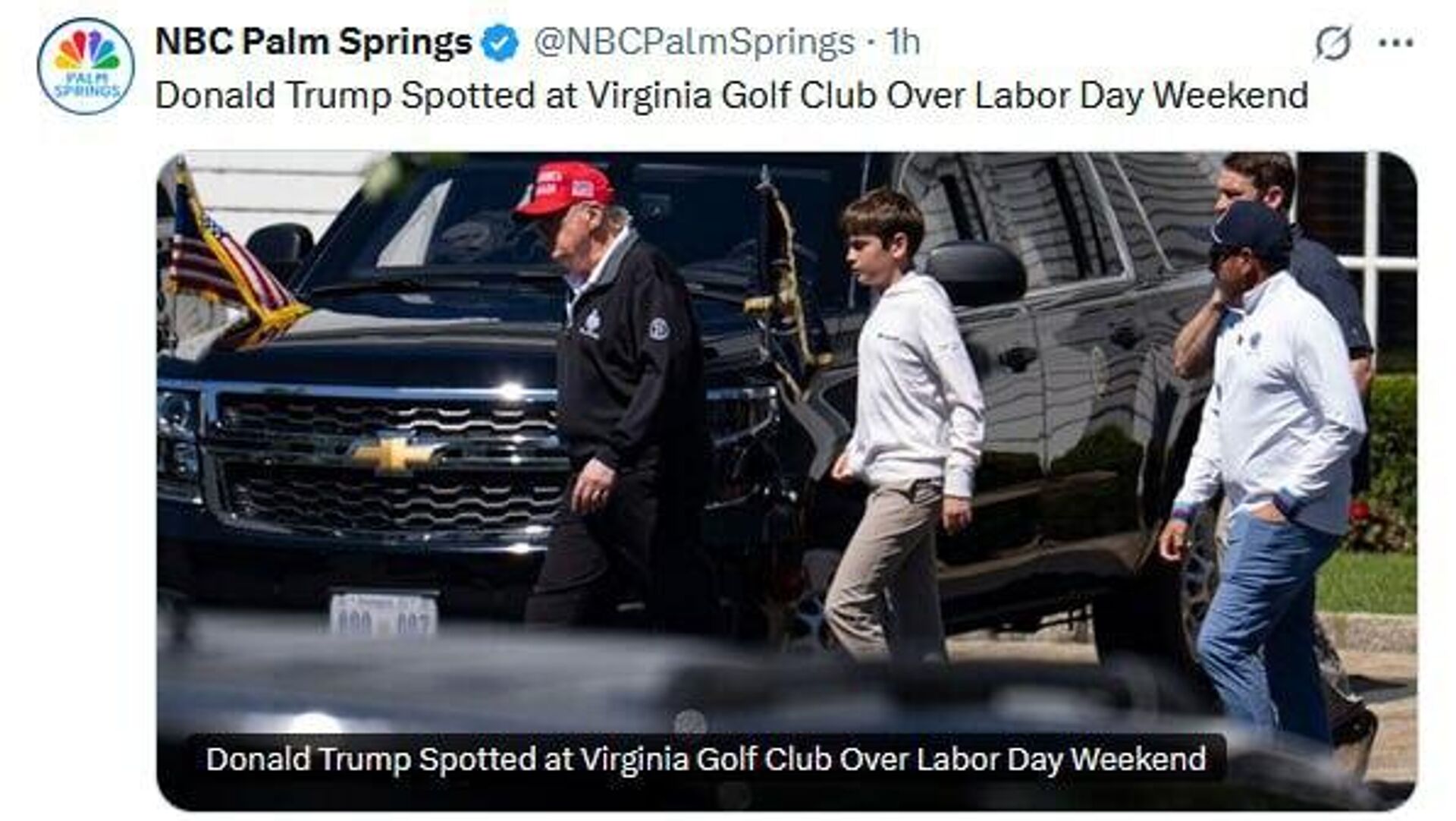
Task: Click the Grok circle-slash icon on the post
Action: 1332,43
